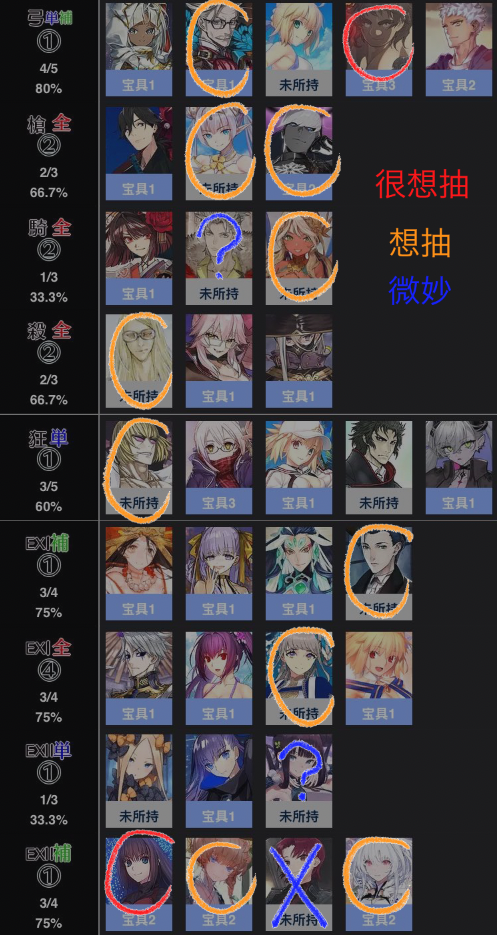Open the blonde archer girl marked 未所持
The width and height of the screenshot is (497, 935).
pos(299,49)
